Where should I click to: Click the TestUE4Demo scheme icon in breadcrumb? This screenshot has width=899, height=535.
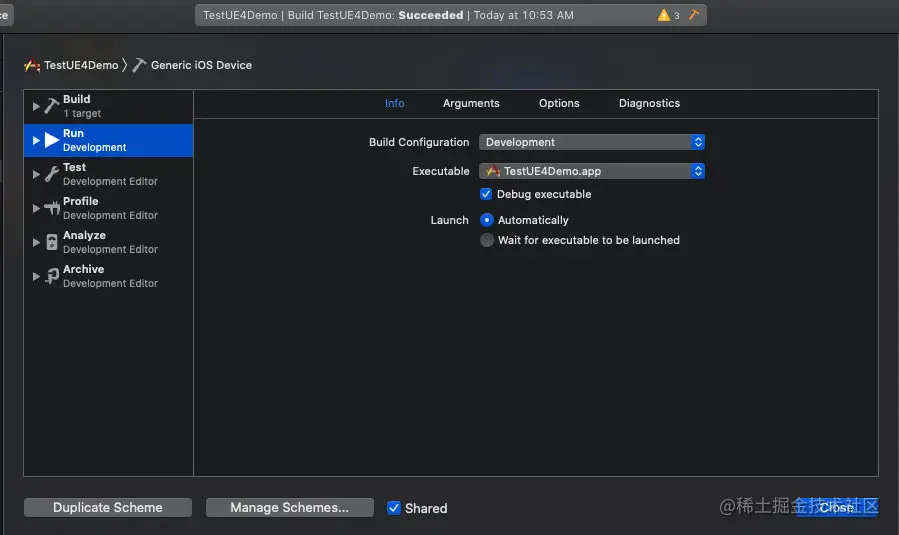pyautogui.click(x=32, y=65)
